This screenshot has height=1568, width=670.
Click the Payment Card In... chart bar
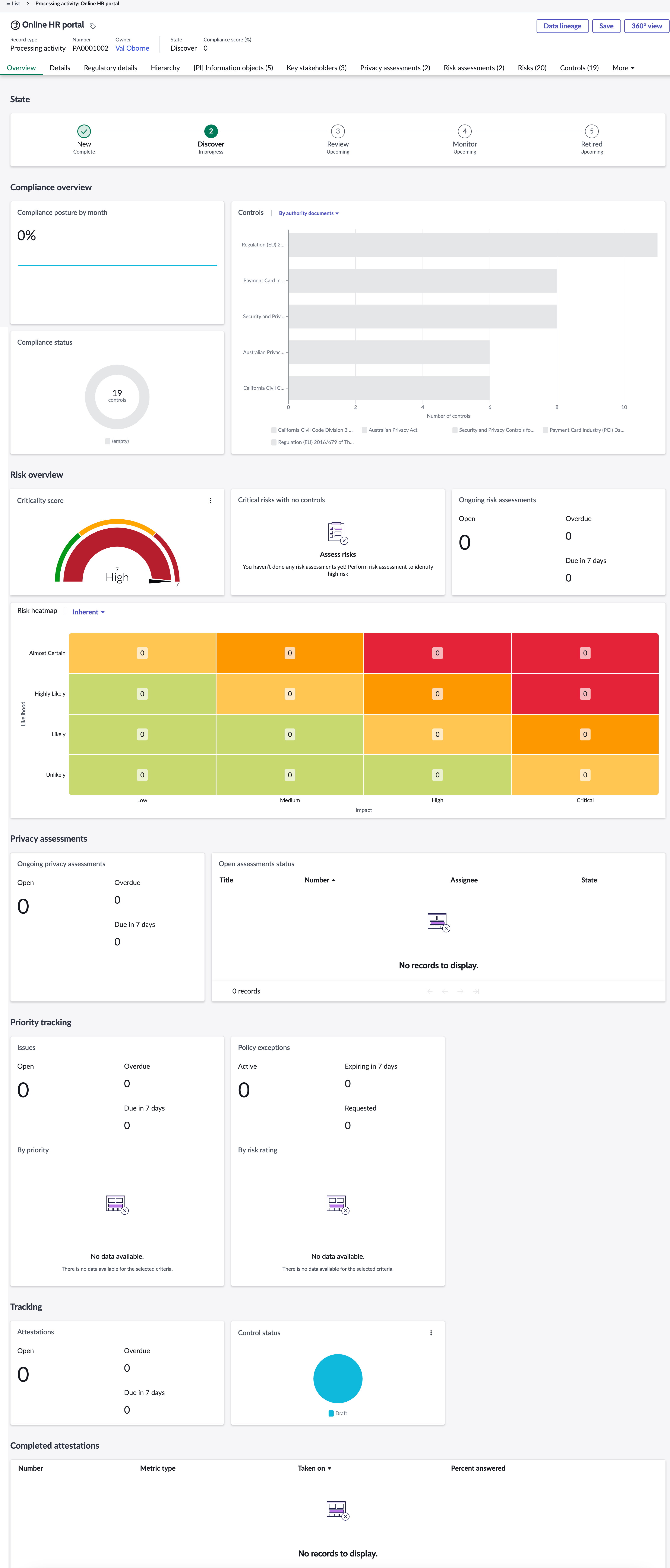[x=422, y=281]
